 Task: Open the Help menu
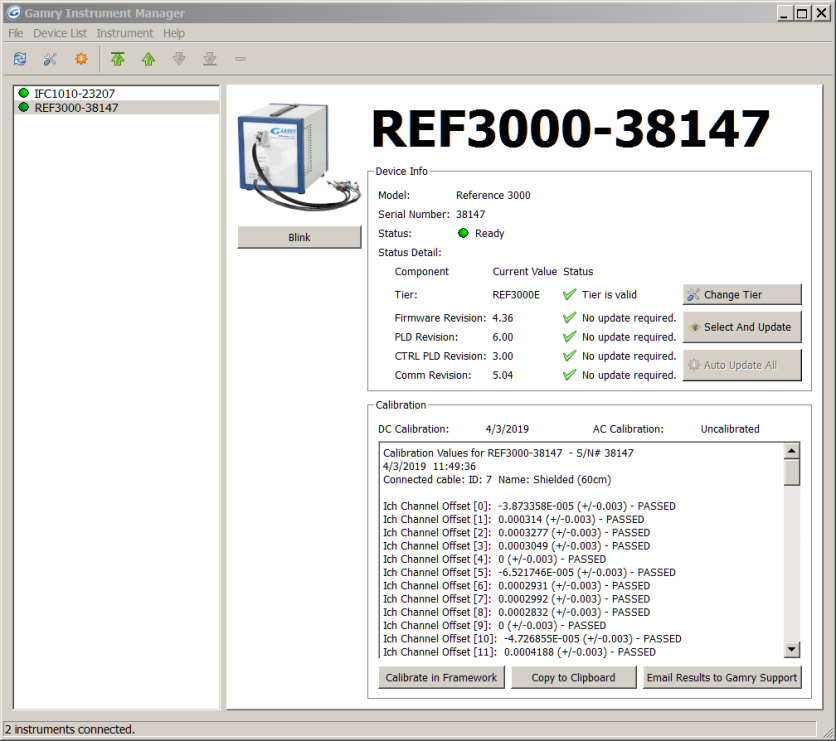(174, 33)
